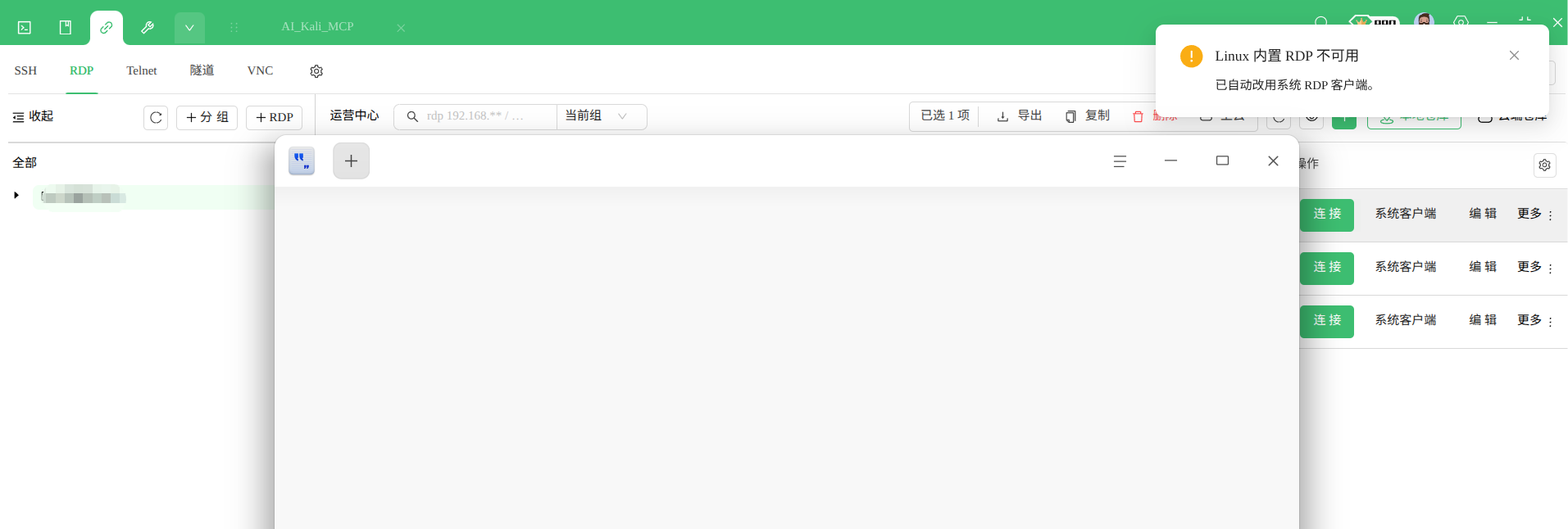This screenshot has width=1568, height=529.
Task: Expand the top bar chevron dropdown
Action: coord(189,28)
